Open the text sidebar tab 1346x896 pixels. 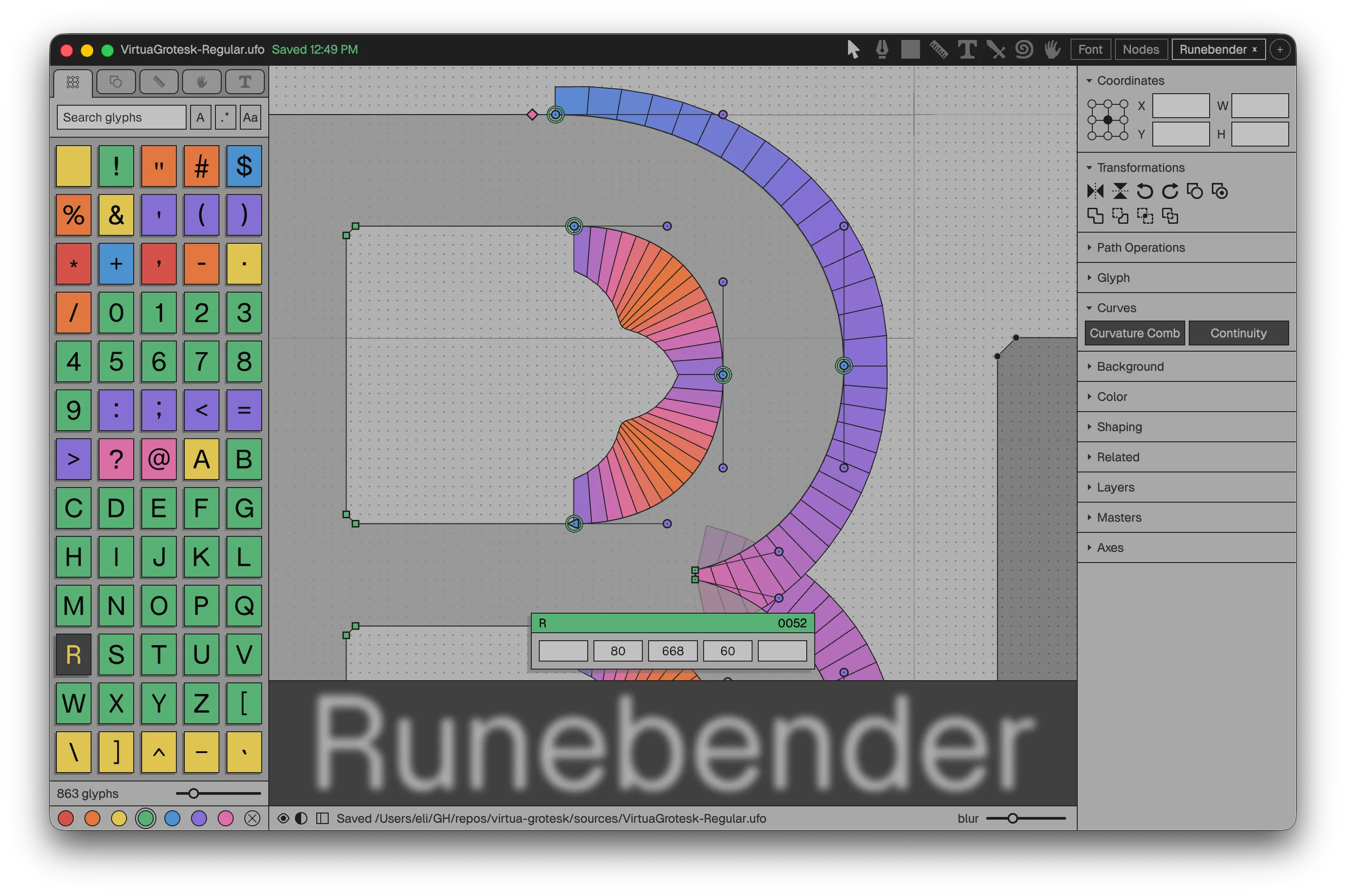point(245,82)
